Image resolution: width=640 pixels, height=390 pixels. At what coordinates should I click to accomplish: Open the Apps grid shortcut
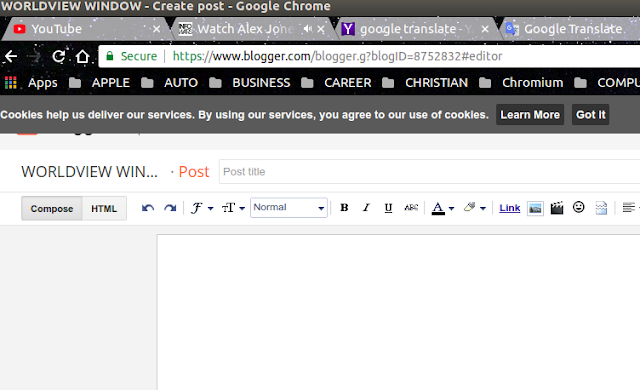point(11,83)
